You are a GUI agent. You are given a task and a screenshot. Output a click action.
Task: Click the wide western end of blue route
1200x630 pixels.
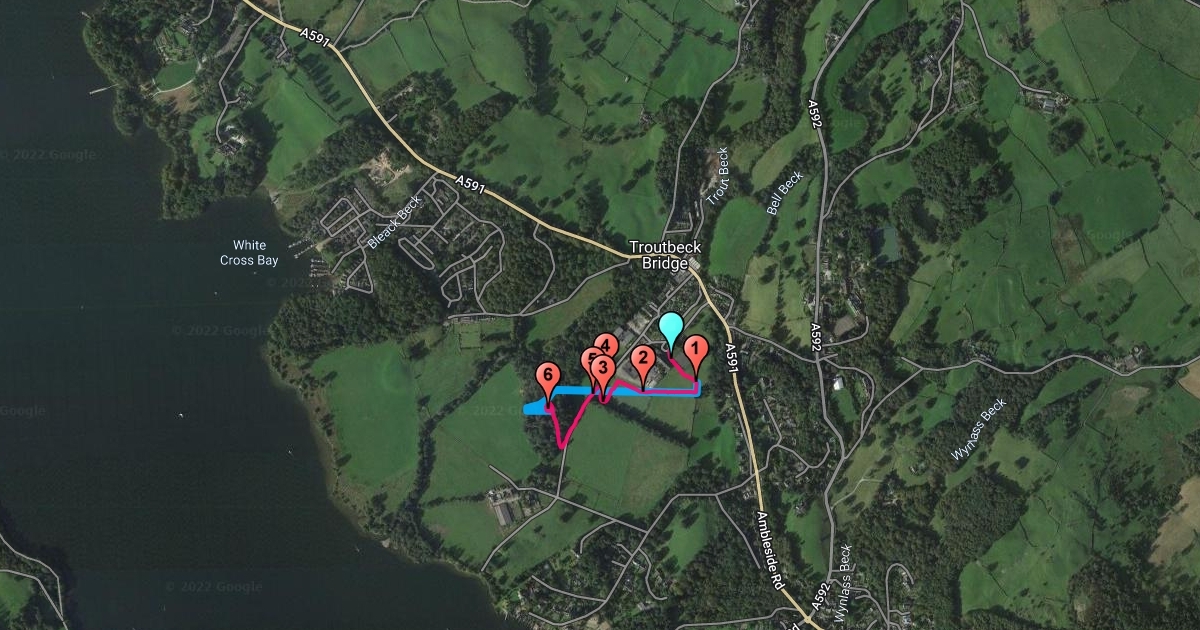pos(534,407)
